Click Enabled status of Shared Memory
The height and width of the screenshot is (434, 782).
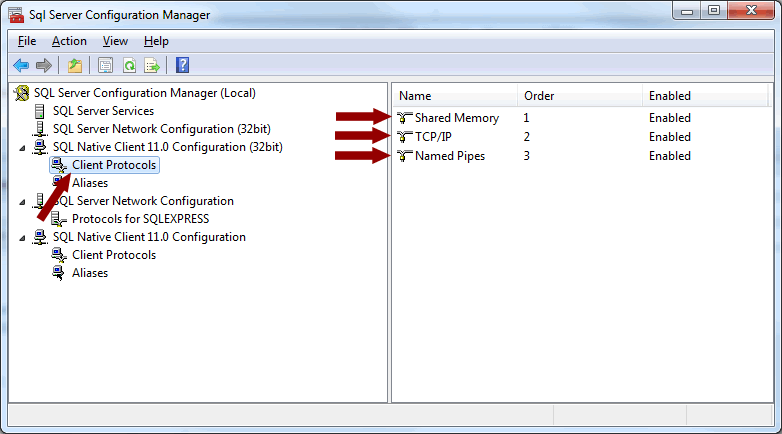point(670,118)
